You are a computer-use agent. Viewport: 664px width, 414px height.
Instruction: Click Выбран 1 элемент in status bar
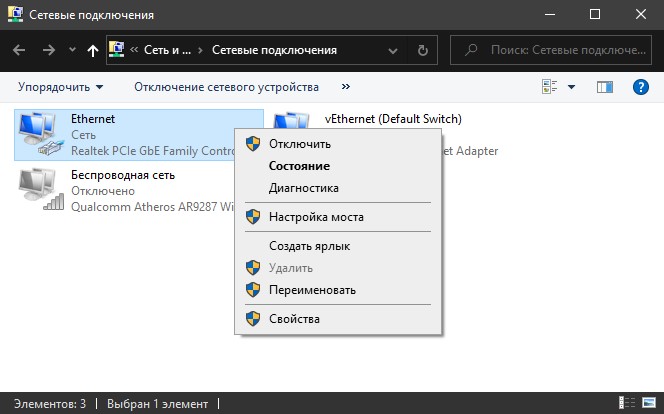pyautogui.click(x=158, y=404)
